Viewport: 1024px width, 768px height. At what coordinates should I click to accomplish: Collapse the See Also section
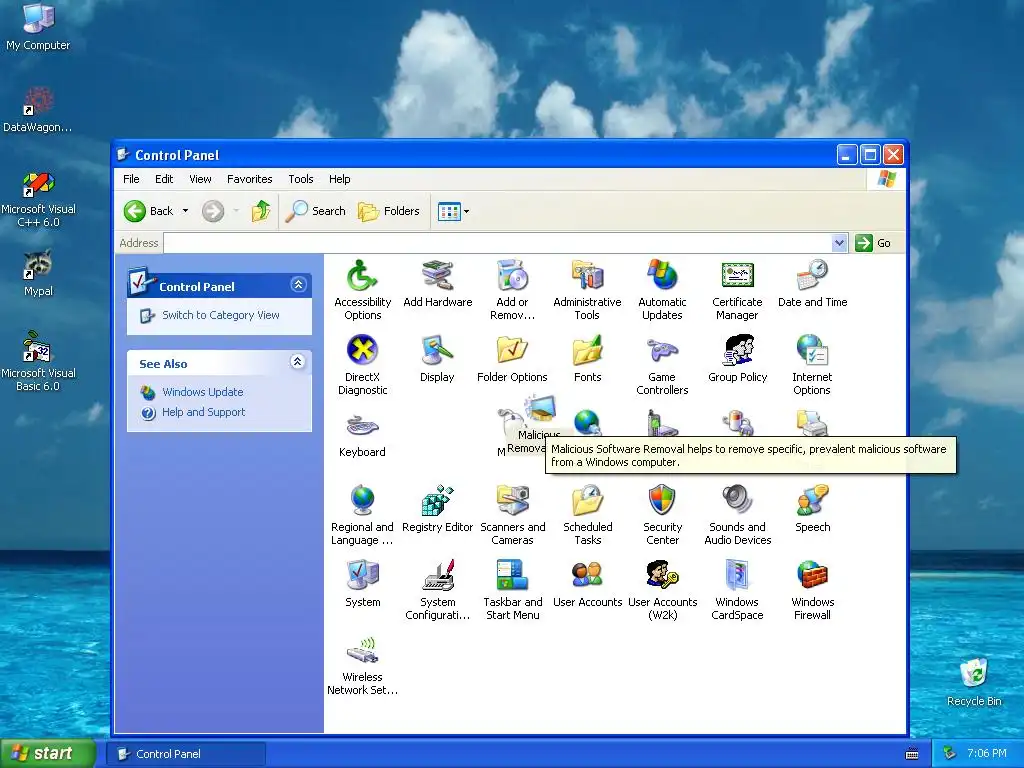click(298, 362)
